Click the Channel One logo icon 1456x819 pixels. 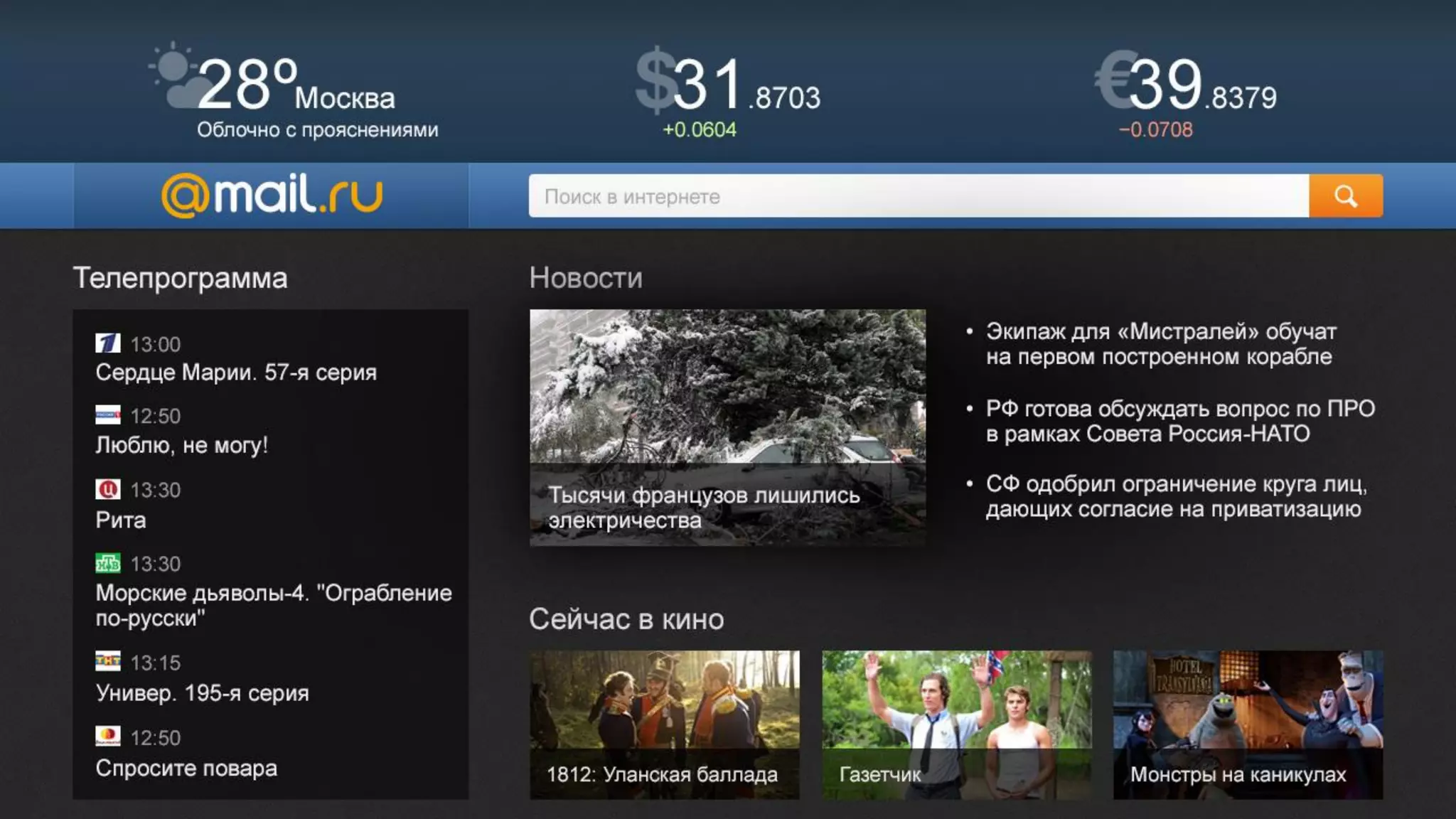coord(108,343)
